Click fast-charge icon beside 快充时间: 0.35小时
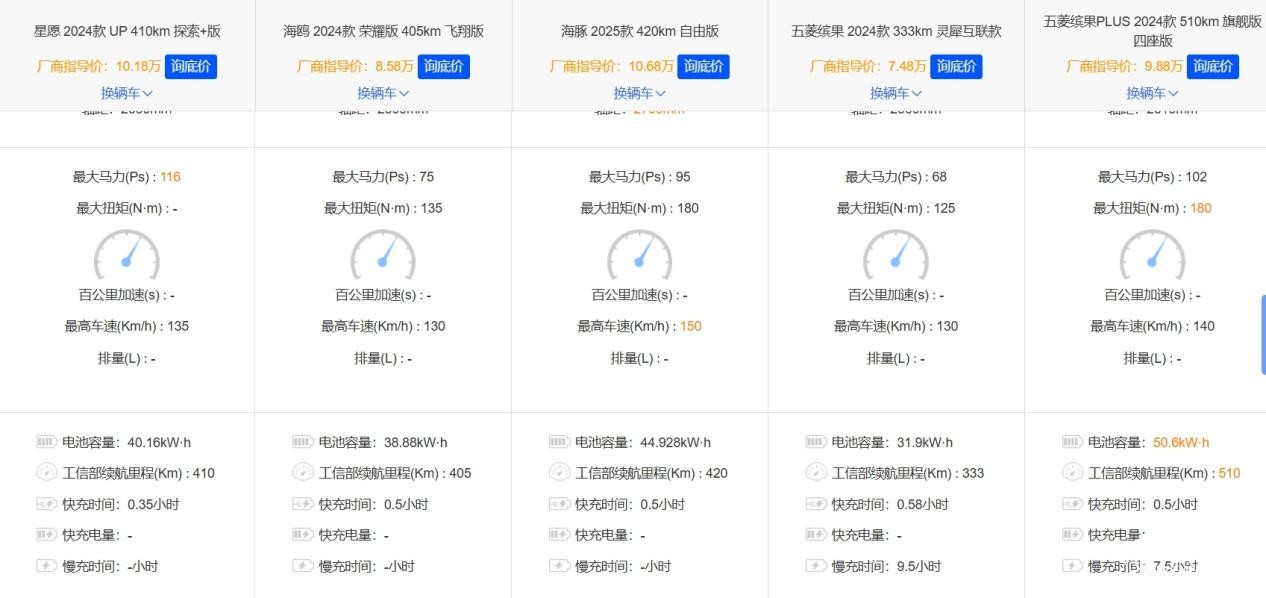This screenshot has height=598, width=1266. pos(47,504)
